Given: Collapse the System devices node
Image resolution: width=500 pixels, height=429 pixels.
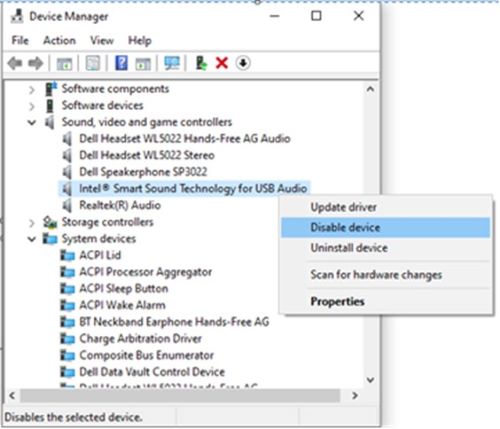Looking at the screenshot, I should (x=32, y=239).
